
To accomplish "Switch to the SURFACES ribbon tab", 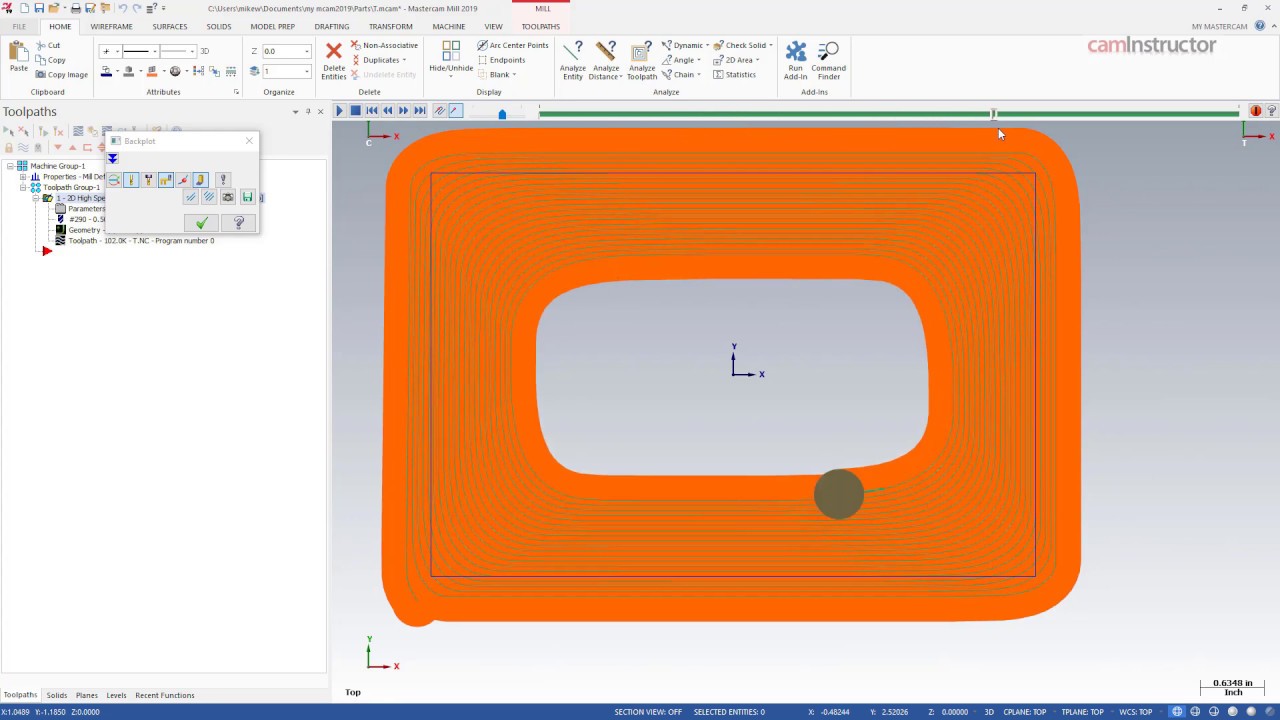I will pyautogui.click(x=170, y=27).
